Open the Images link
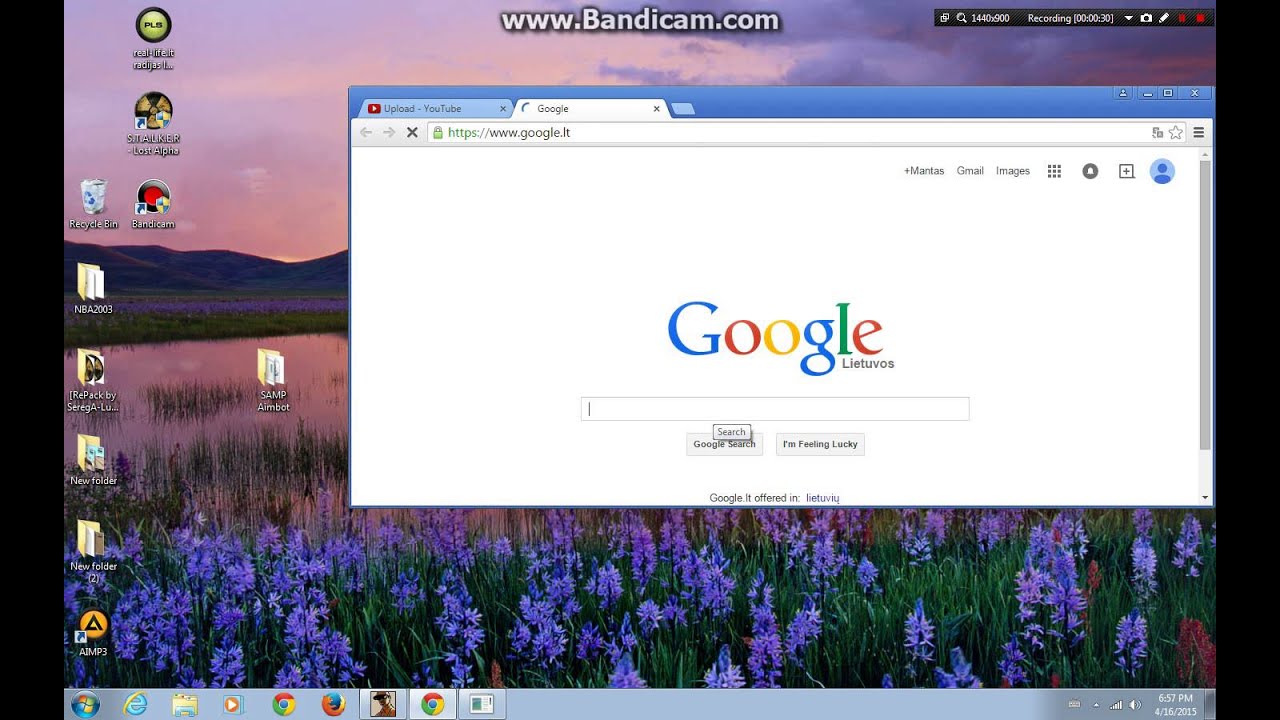The image size is (1280, 720). tap(1013, 171)
